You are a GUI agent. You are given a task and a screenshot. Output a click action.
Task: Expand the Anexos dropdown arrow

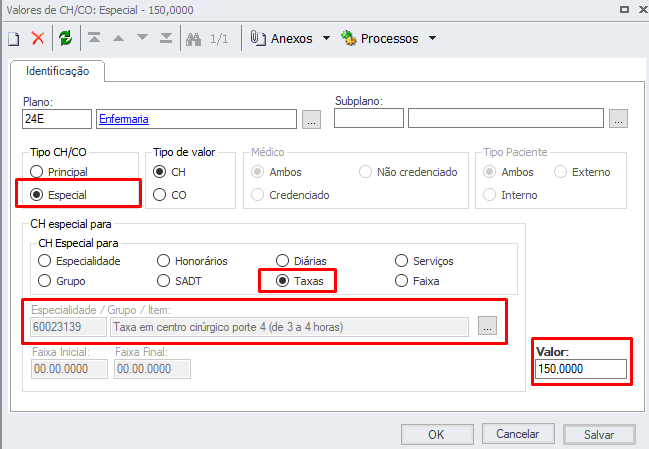pyautogui.click(x=326, y=38)
